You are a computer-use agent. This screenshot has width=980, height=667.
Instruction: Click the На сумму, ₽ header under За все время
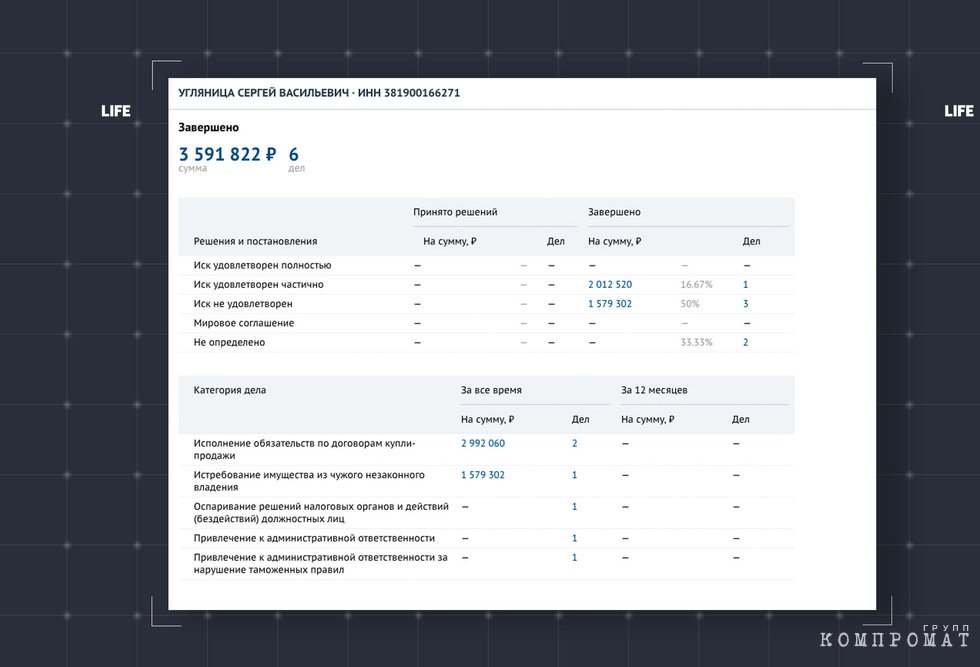(x=488, y=419)
